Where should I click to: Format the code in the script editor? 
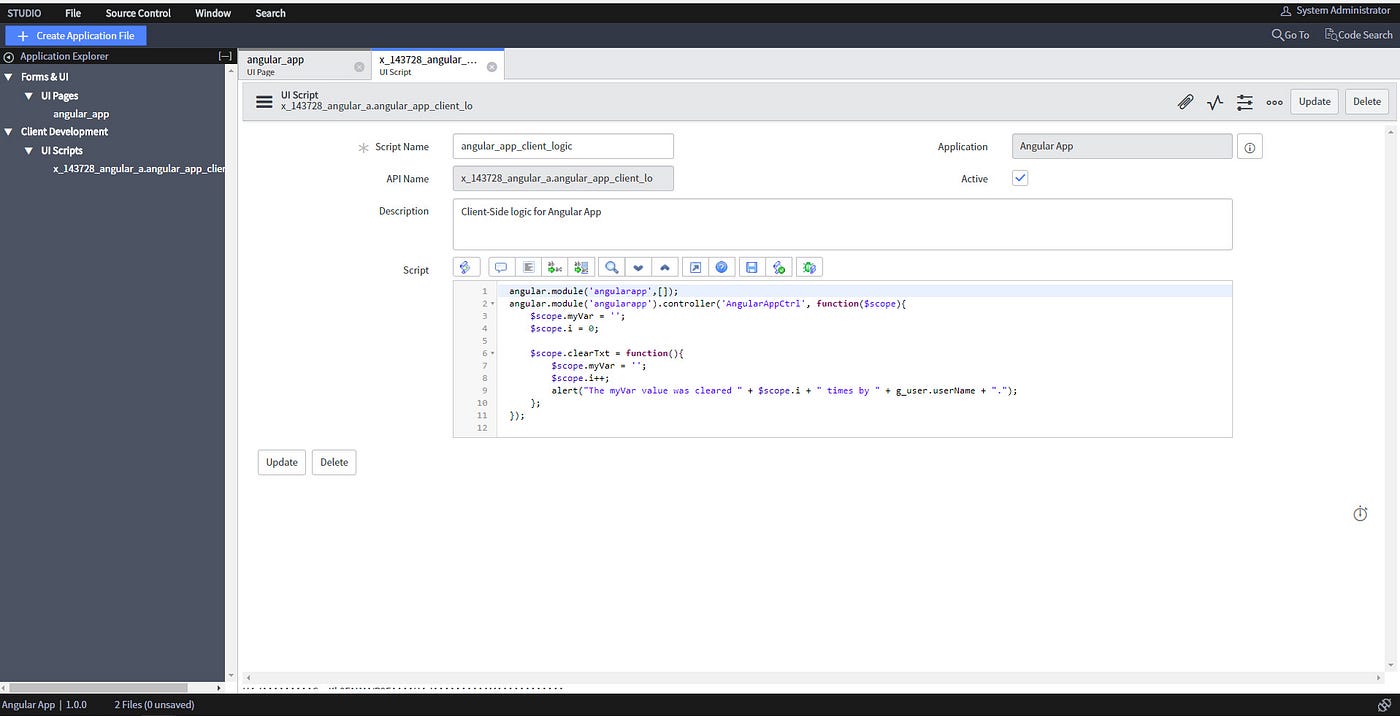(528, 267)
